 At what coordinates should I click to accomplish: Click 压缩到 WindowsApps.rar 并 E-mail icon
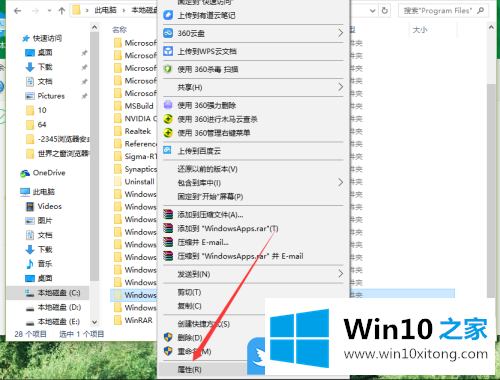pyautogui.click(x=168, y=256)
